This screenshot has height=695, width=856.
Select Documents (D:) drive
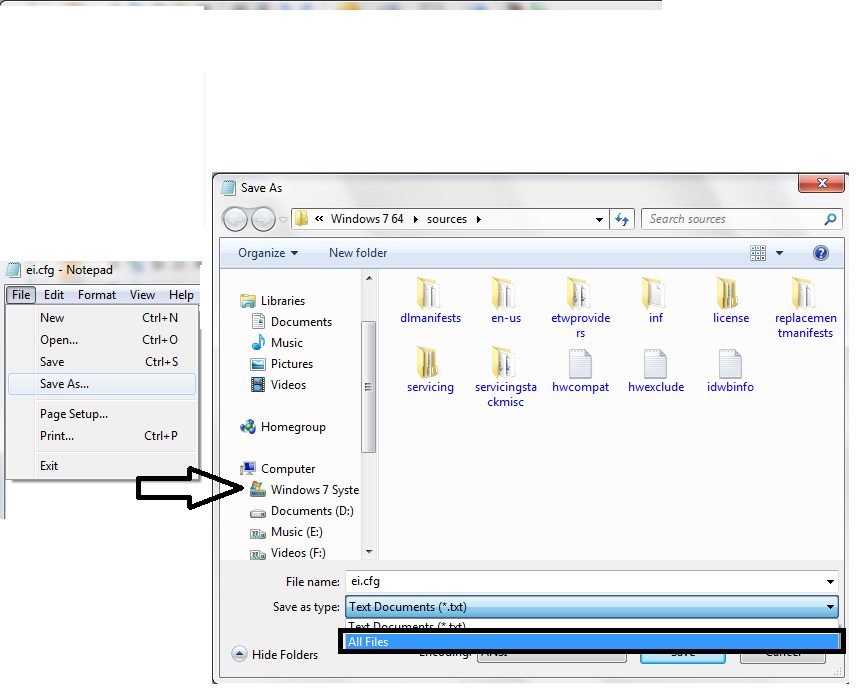pos(301,511)
